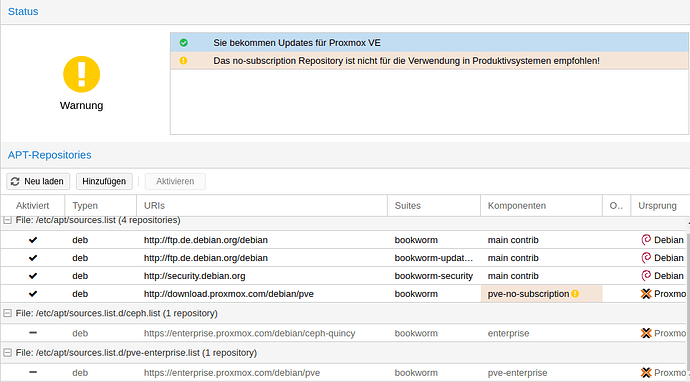Collapse the /etc/apt/sources.list group
Viewport: 690px width, 382px height.
(7, 220)
